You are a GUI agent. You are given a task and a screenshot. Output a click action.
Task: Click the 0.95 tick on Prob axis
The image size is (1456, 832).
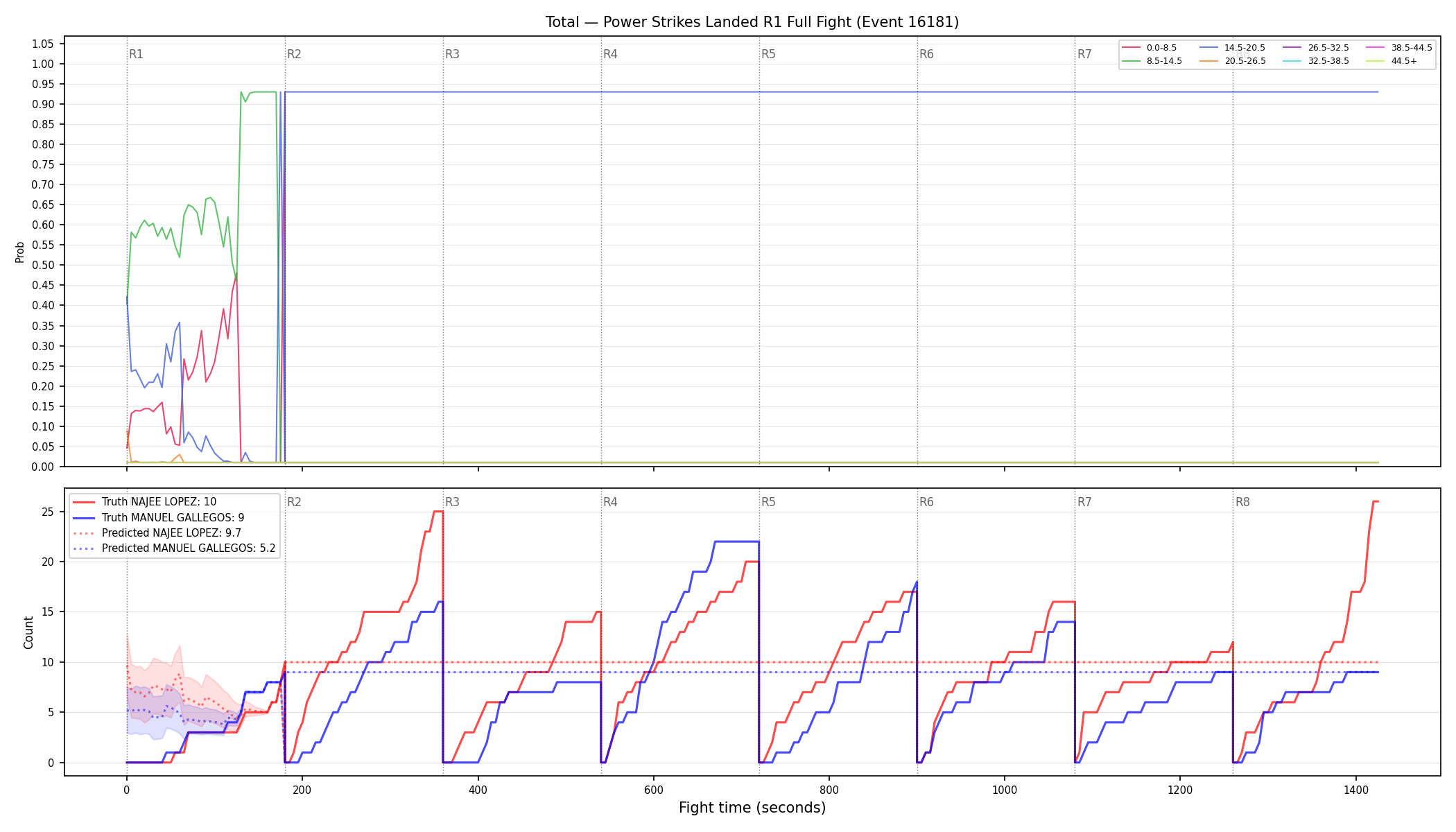click(43, 84)
